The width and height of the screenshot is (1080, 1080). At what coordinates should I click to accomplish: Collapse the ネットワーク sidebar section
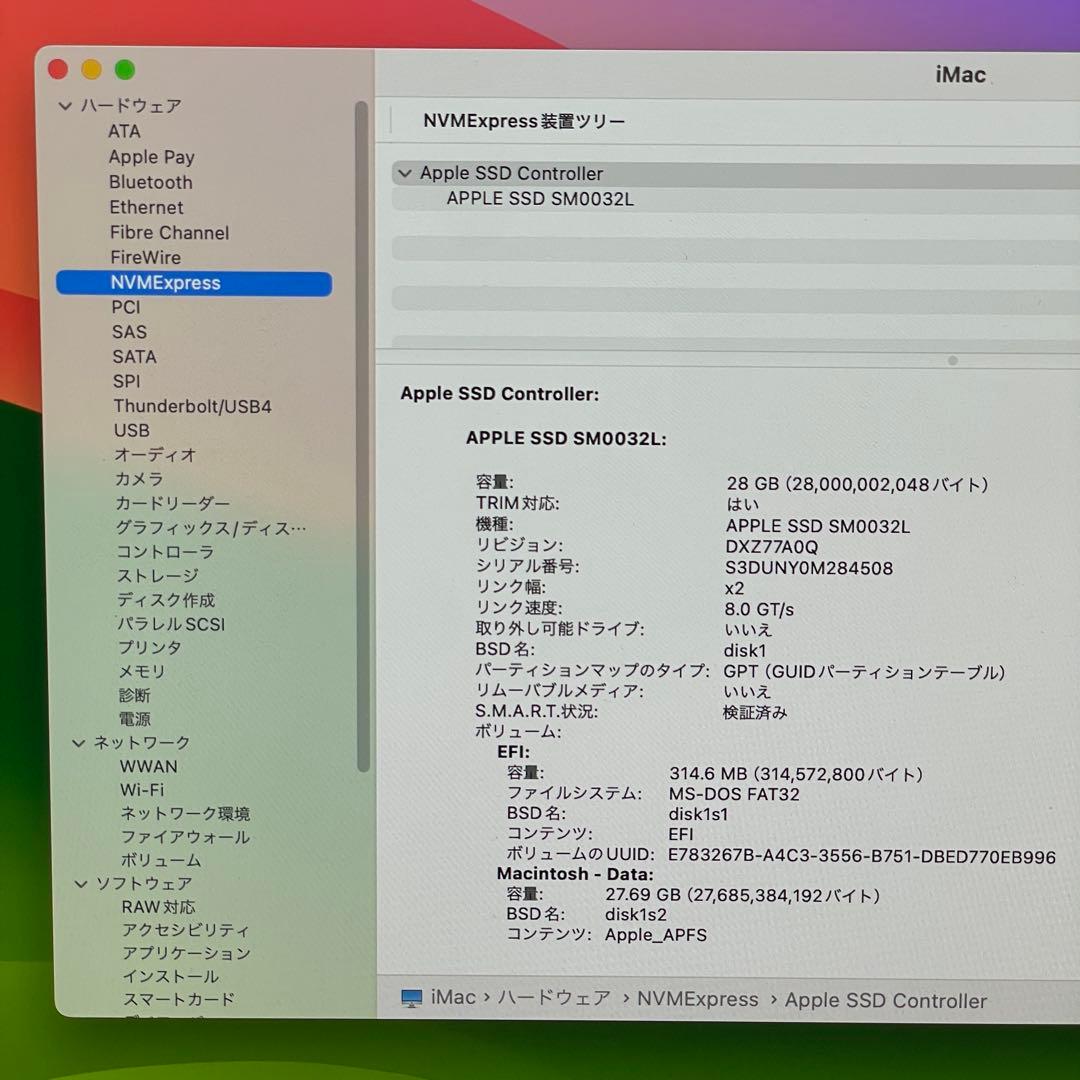pos(78,742)
